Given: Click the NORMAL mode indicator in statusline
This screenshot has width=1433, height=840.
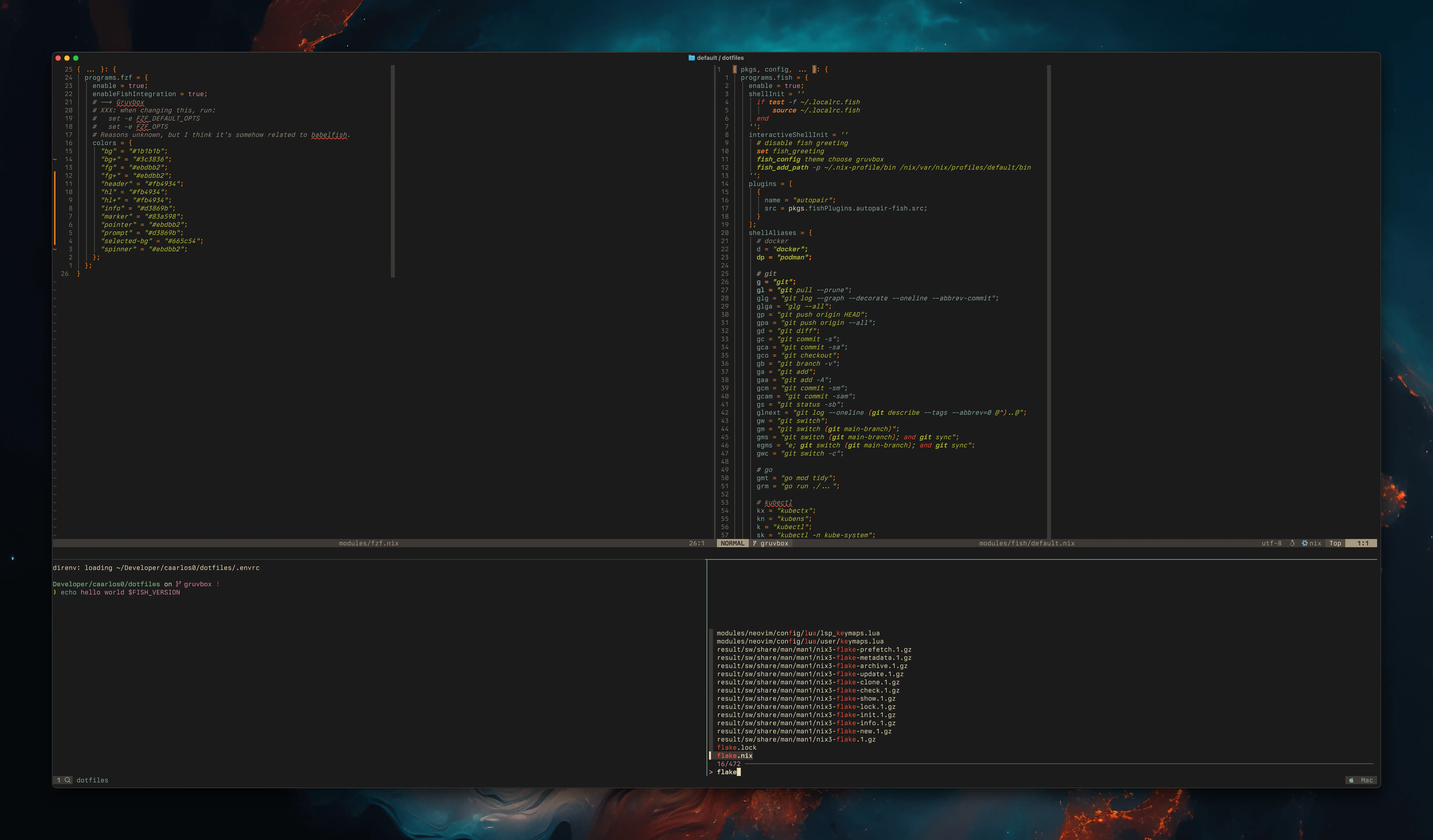Looking at the screenshot, I should [732, 543].
